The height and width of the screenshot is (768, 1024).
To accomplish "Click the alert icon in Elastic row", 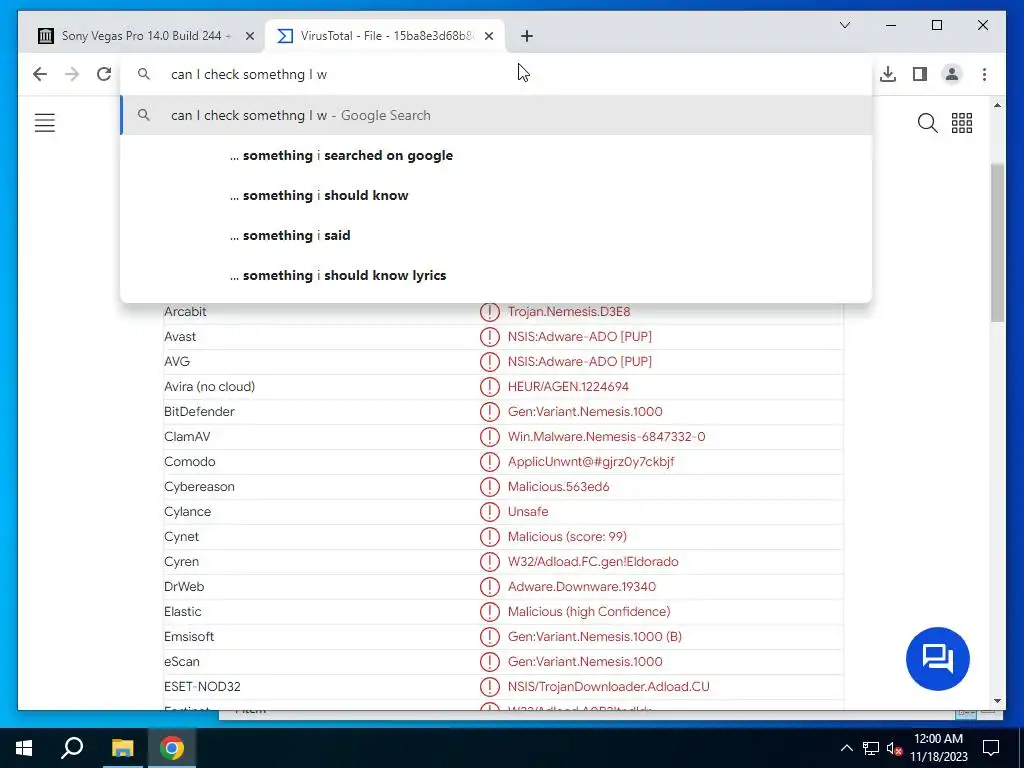I will click(489, 611).
